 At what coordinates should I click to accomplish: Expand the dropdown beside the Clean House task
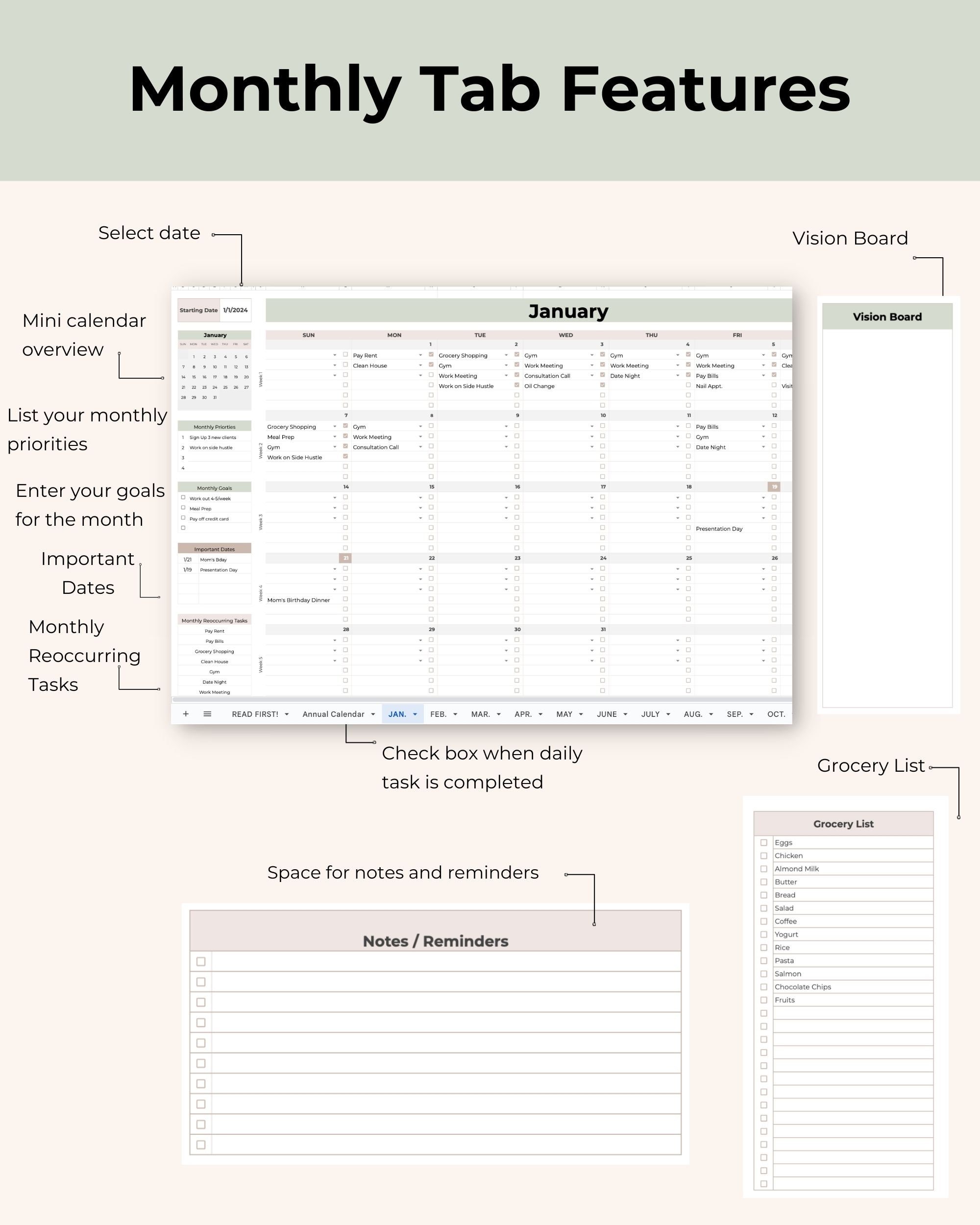click(421, 366)
